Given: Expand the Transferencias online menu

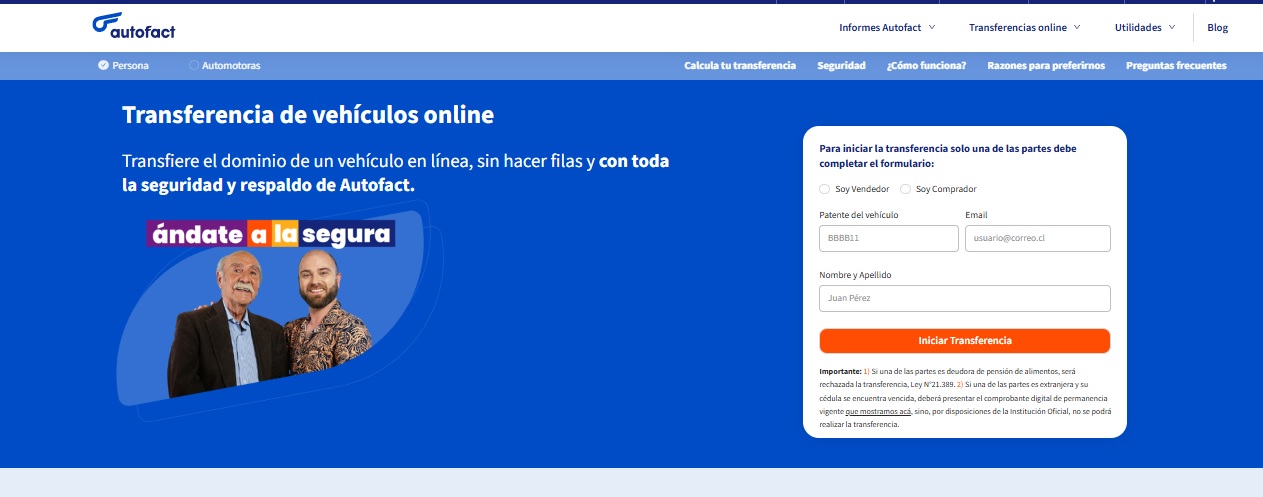Looking at the screenshot, I should tap(1025, 28).
